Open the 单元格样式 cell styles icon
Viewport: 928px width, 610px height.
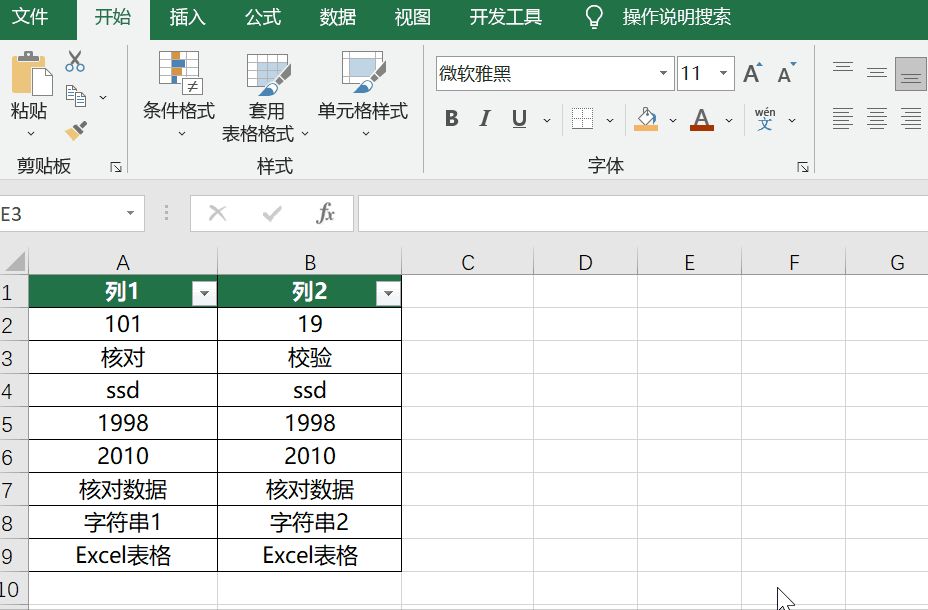362,72
